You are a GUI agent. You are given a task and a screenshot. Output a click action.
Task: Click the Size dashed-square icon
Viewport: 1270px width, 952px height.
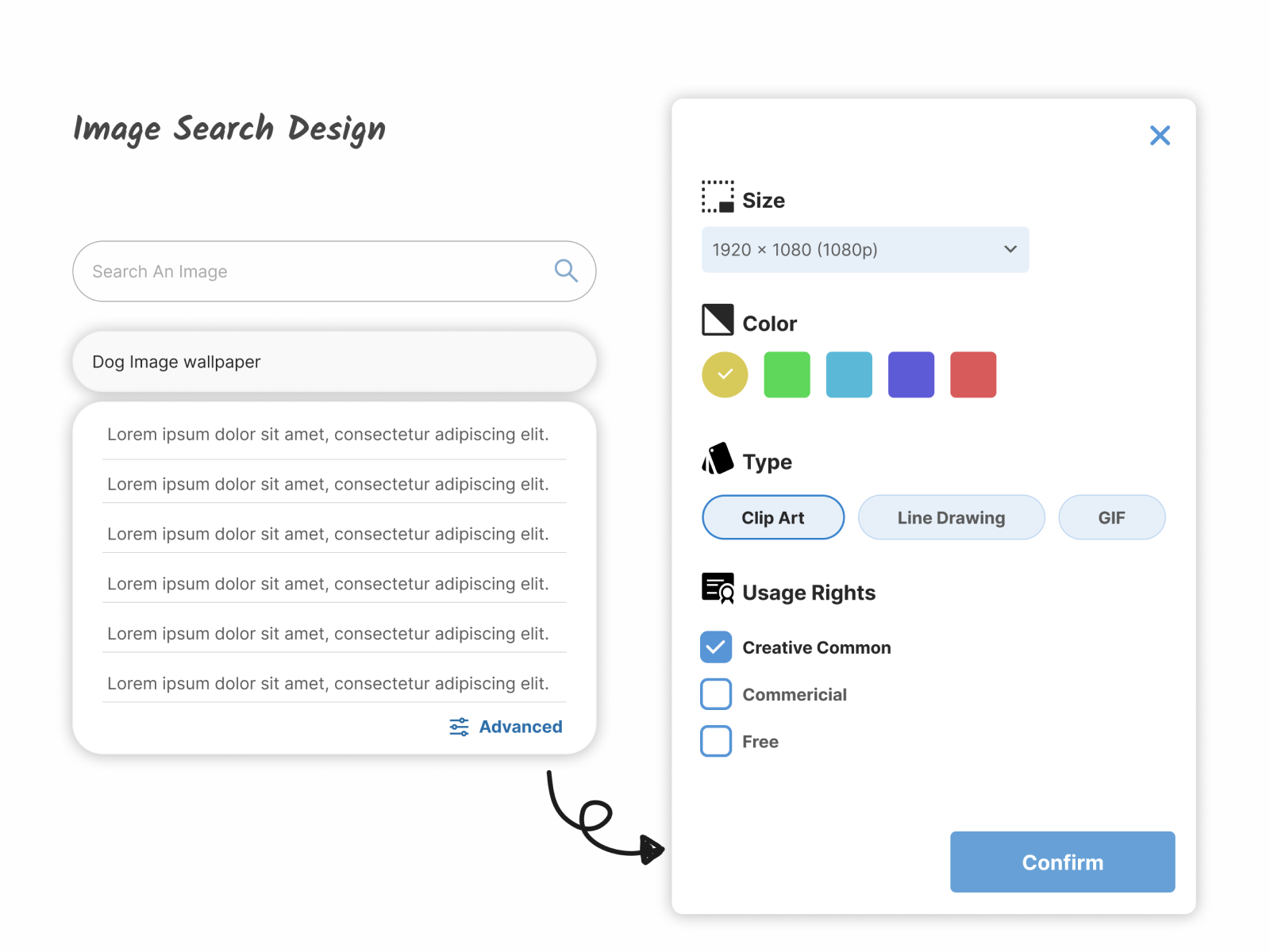coord(717,197)
